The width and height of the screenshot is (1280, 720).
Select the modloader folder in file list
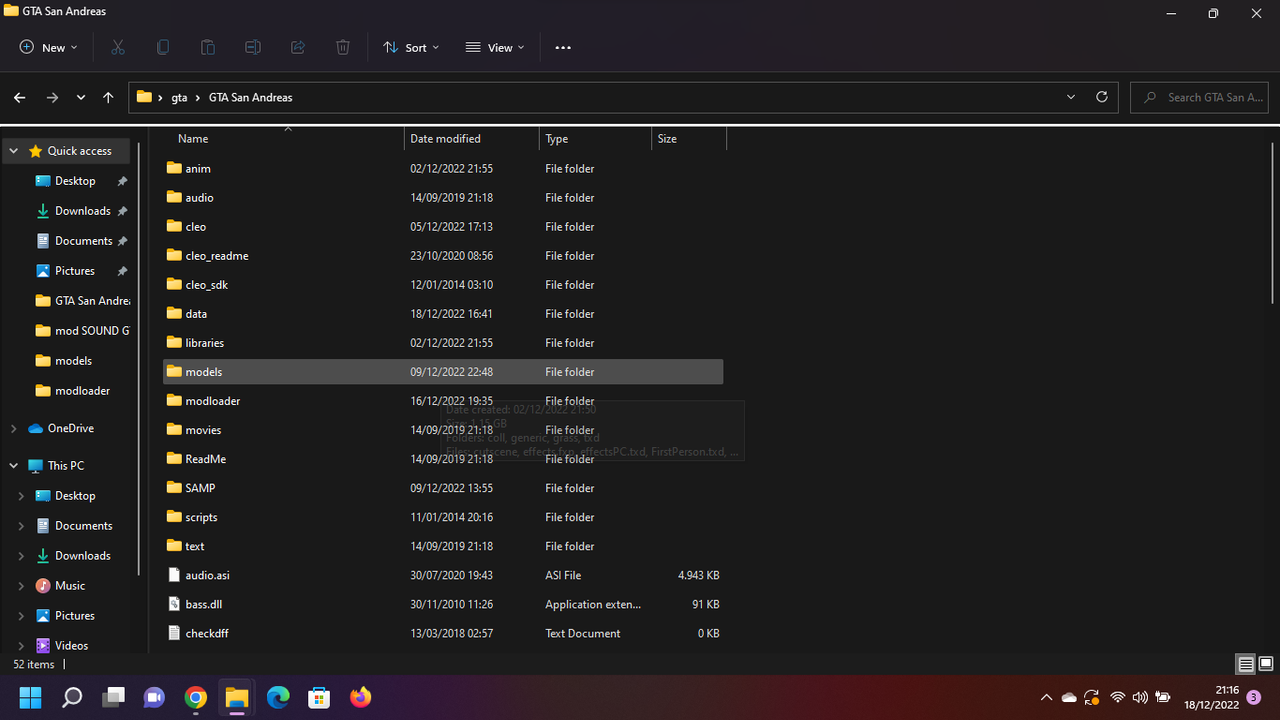[443, 400]
